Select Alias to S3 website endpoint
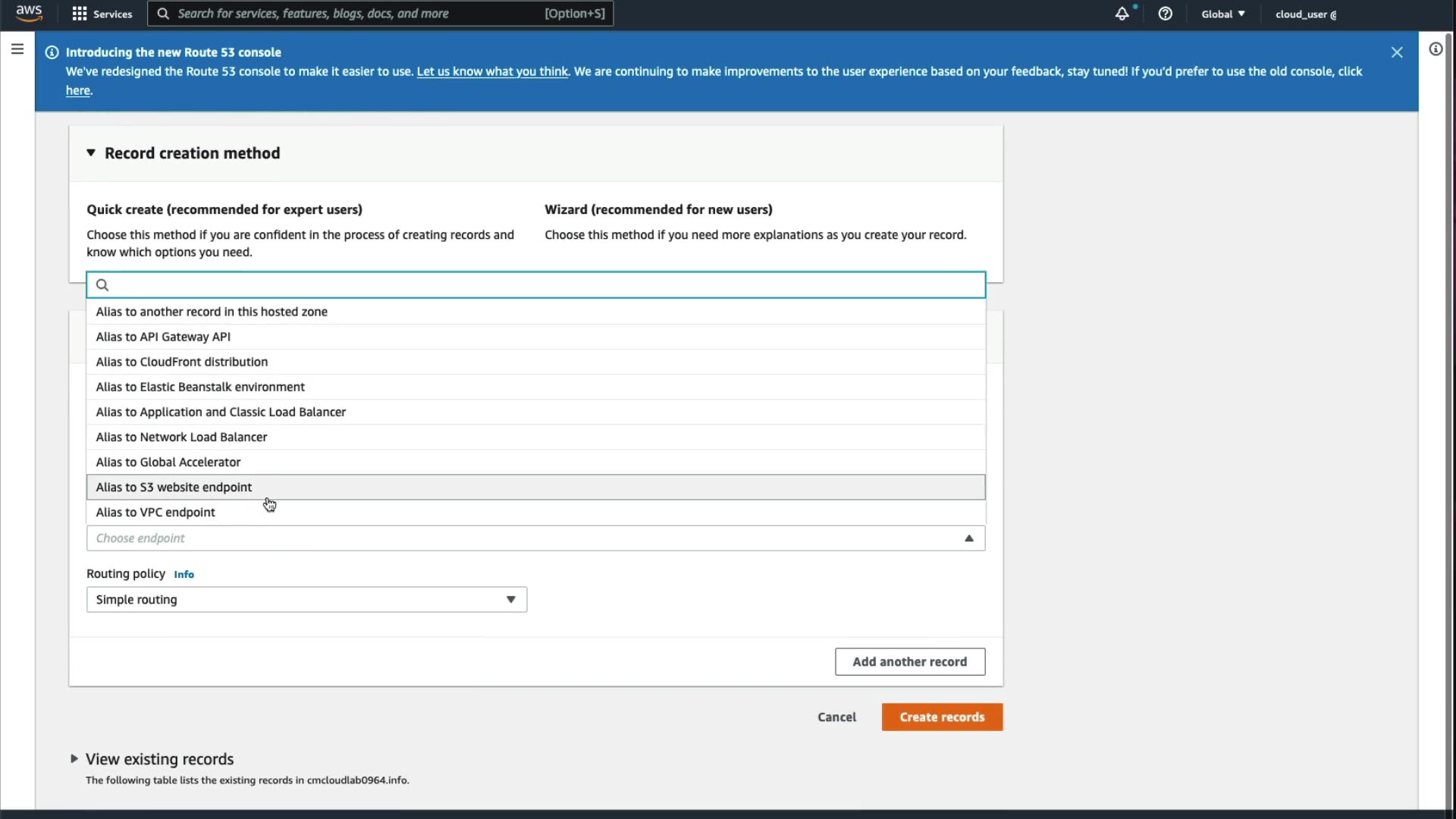The width and height of the screenshot is (1456, 819). click(174, 488)
